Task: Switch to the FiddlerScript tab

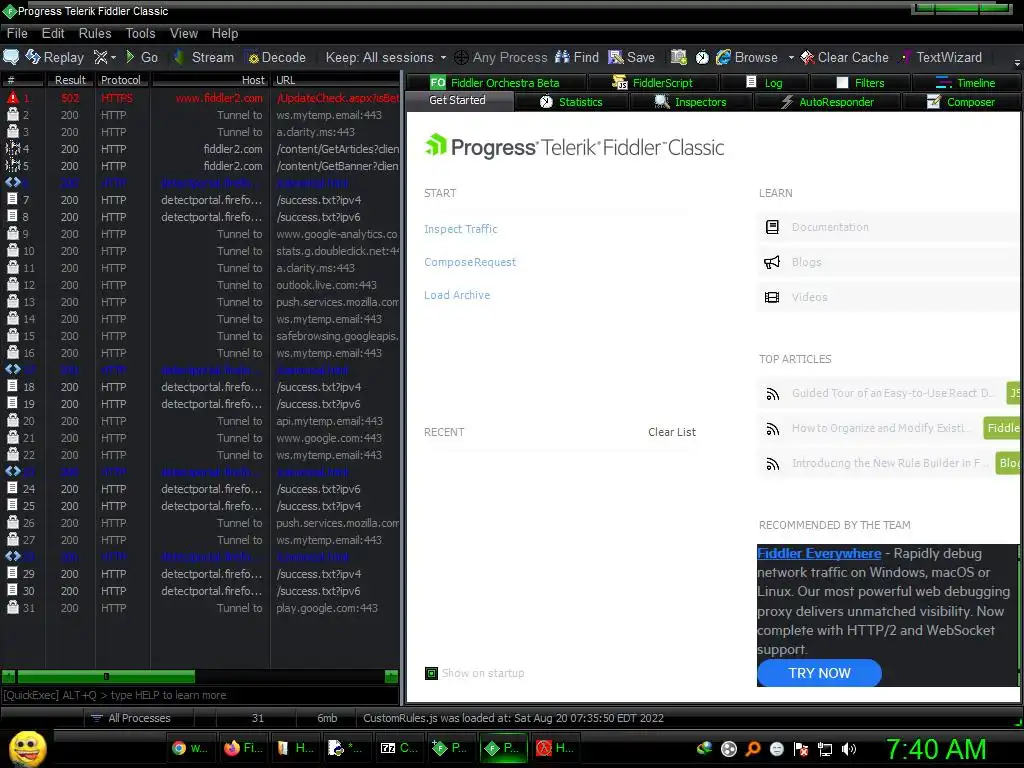Action: coord(652,83)
